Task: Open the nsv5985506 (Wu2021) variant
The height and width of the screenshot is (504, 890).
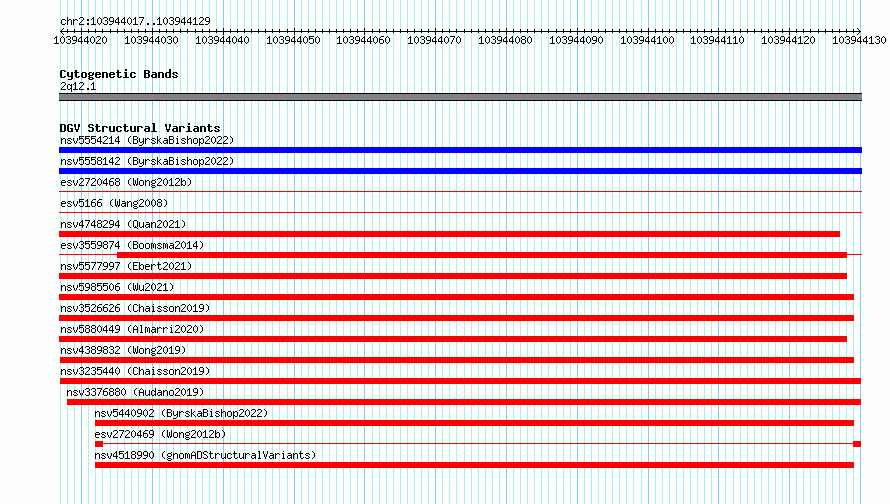Action: tap(117, 287)
